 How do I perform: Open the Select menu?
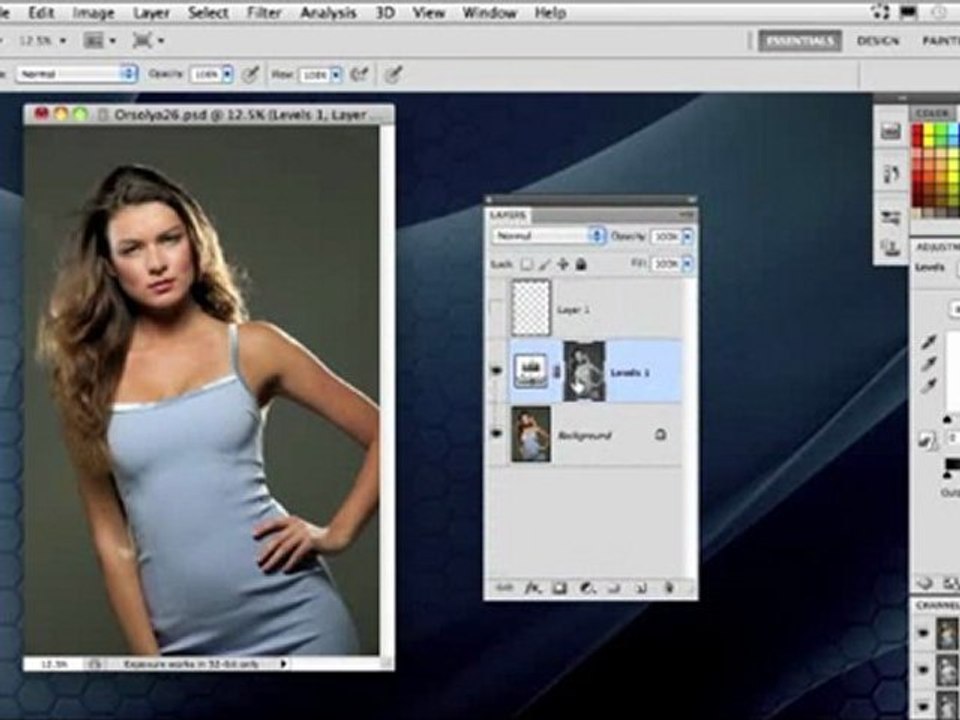coord(208,12)
